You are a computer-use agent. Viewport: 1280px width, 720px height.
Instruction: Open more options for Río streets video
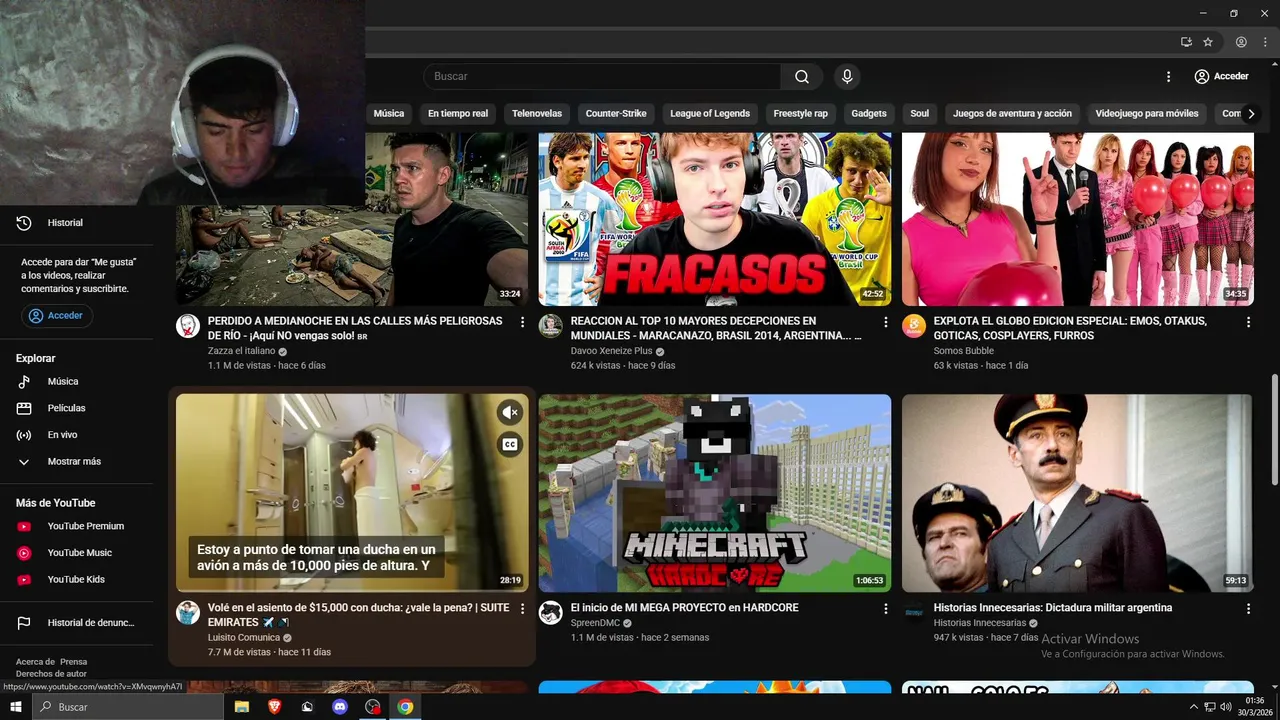pyautogui.click(x=522, y=322)
